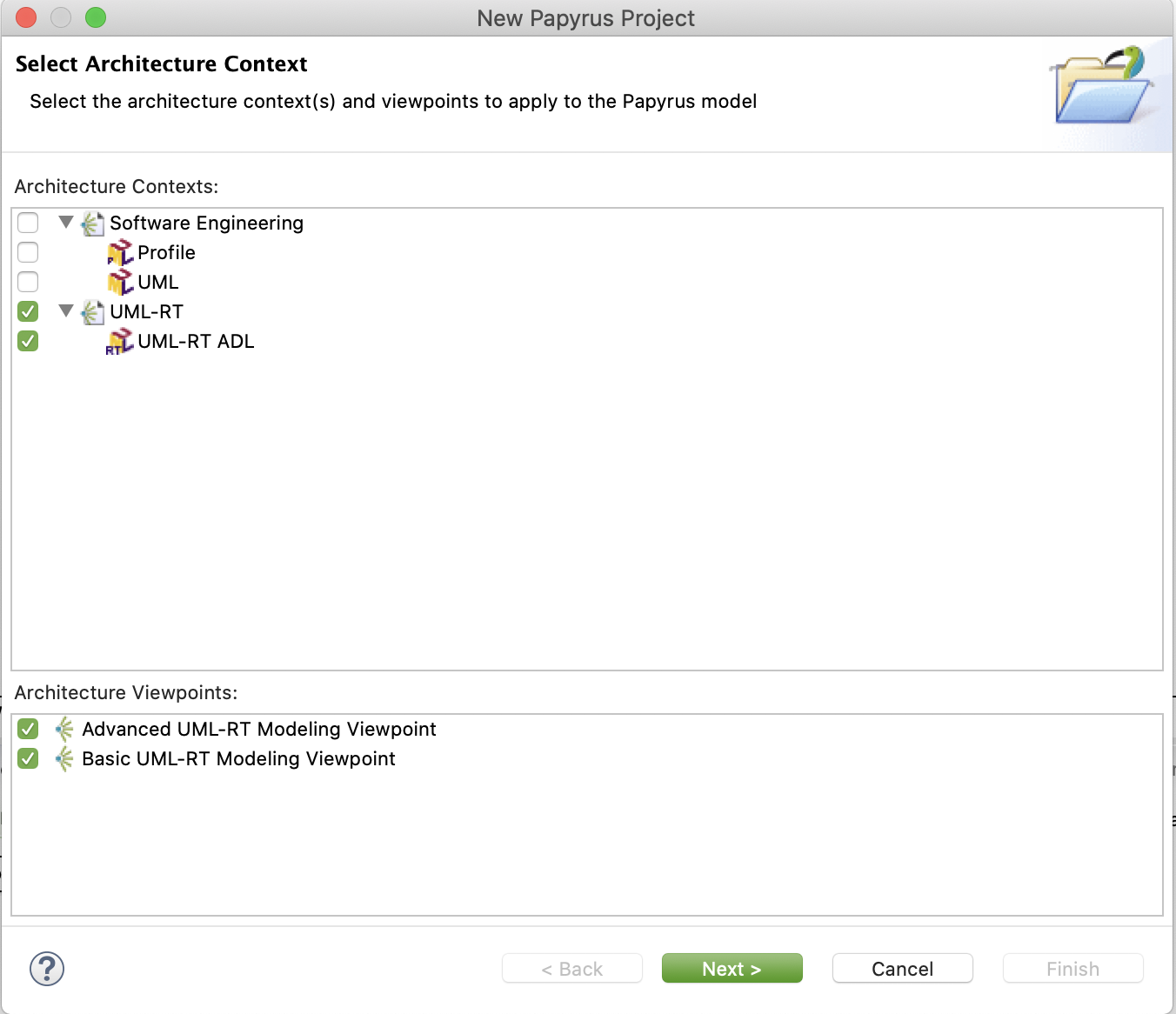This screenshot has width=1176, height=1014.
Task: Select the Profile tree row text
Action: [167, 253]
